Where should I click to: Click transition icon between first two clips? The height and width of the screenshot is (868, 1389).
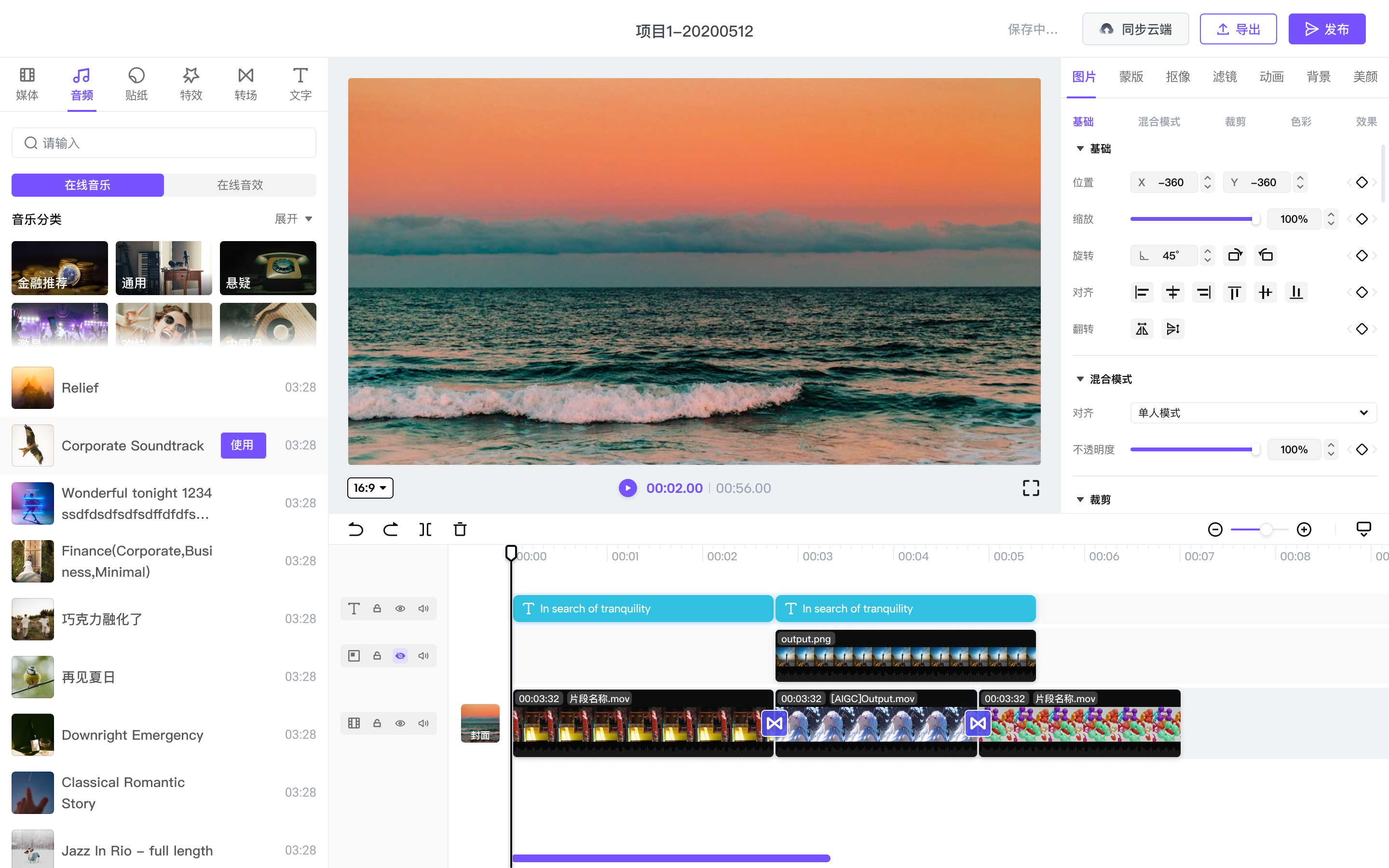tap(774, 723)
